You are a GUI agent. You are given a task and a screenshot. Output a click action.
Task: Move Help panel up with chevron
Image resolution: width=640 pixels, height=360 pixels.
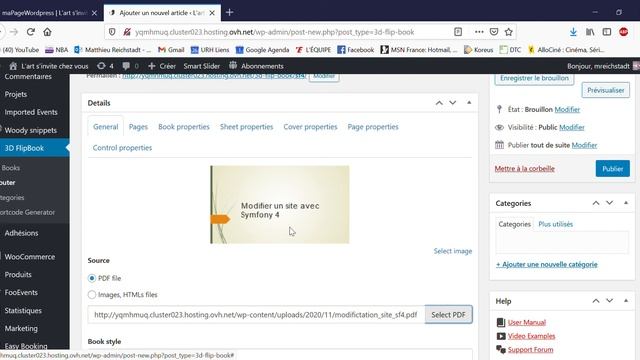click(596, 301)
